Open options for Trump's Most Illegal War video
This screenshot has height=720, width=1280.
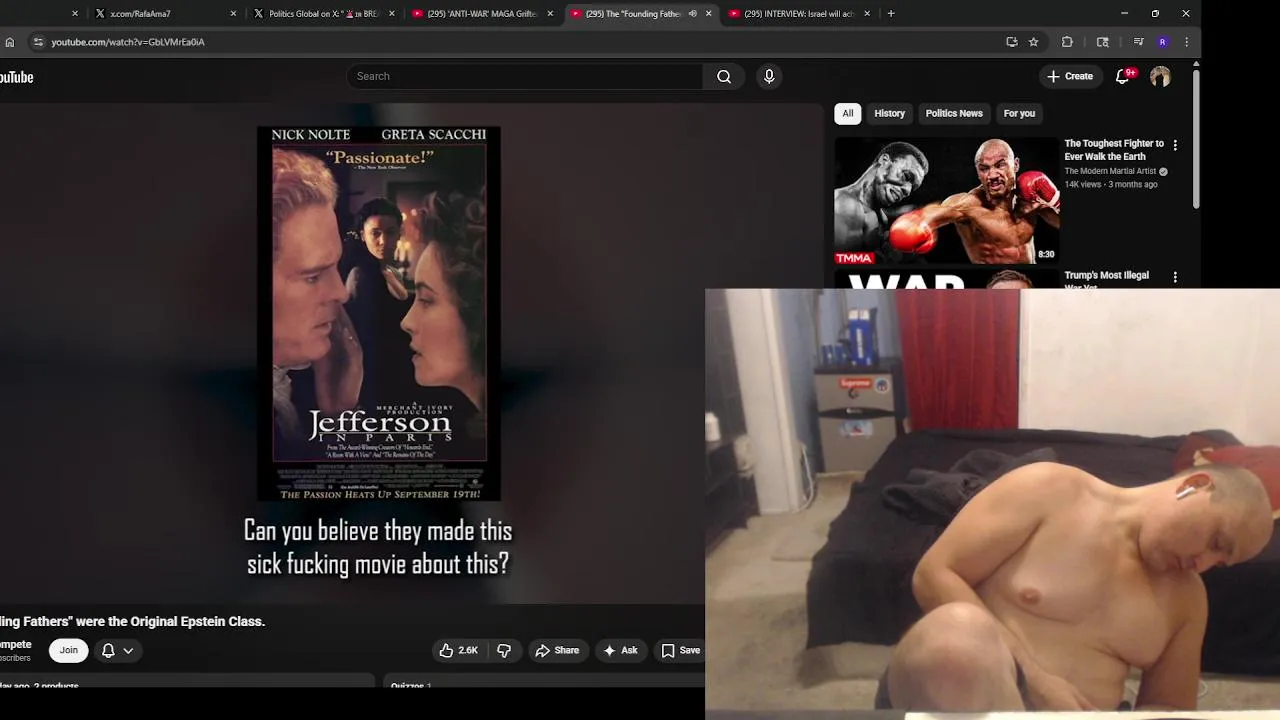coord(1175,277)
